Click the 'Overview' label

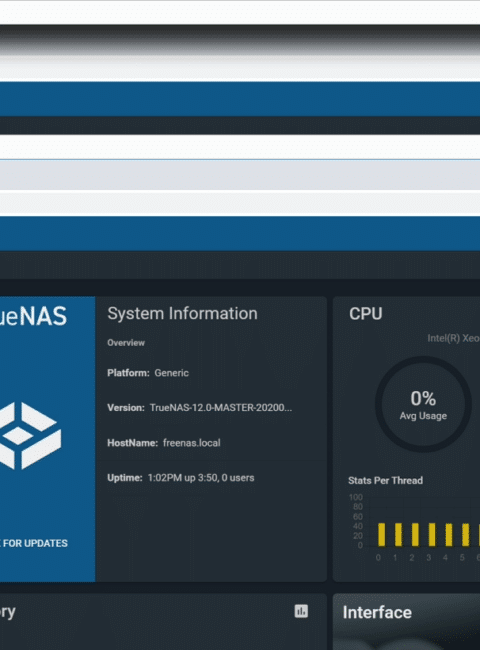126,343
